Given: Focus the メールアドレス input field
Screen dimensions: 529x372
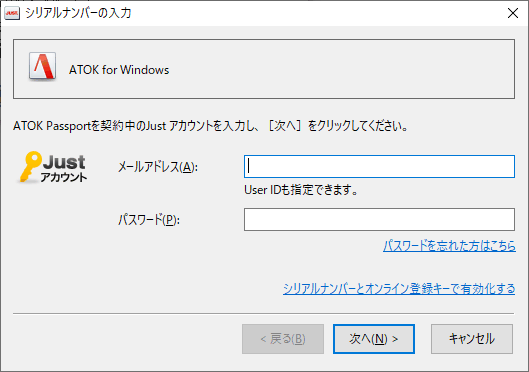Looking at the screenshot, I should (x=379, y=166).
